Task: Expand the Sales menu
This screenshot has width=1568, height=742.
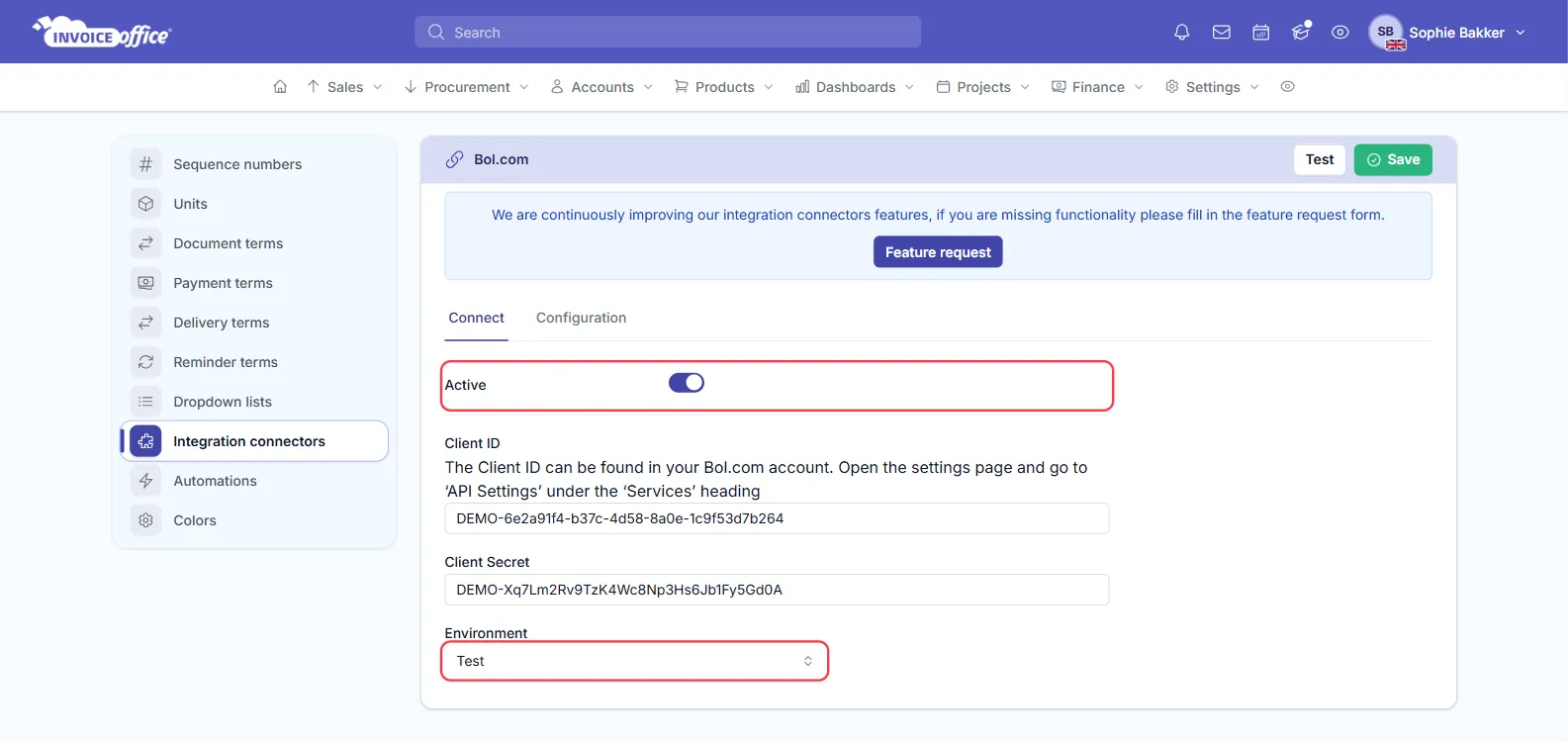Action: click(344, 87)
